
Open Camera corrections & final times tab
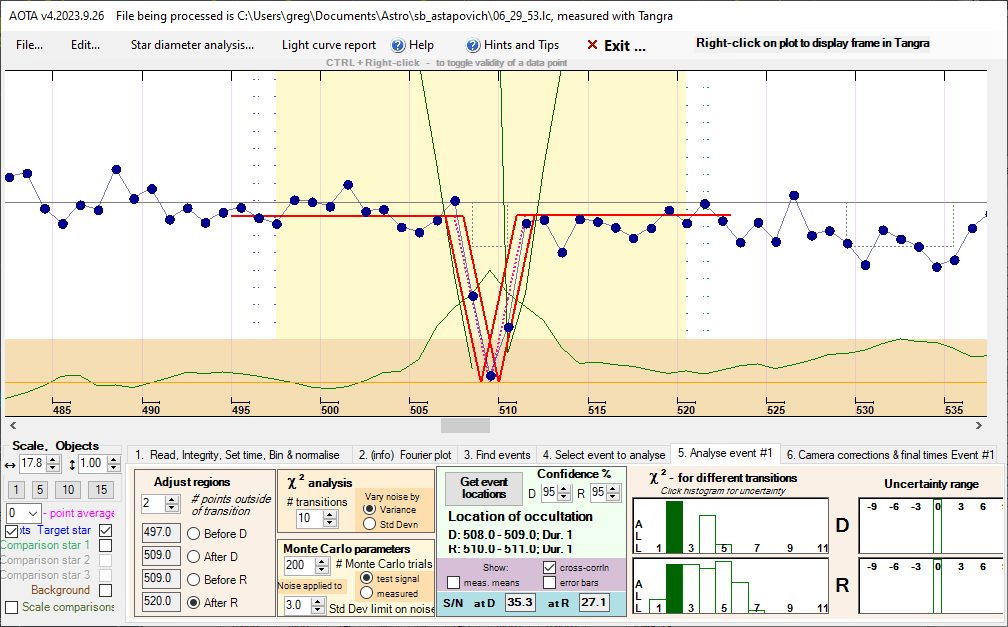(x=890, y=454)
